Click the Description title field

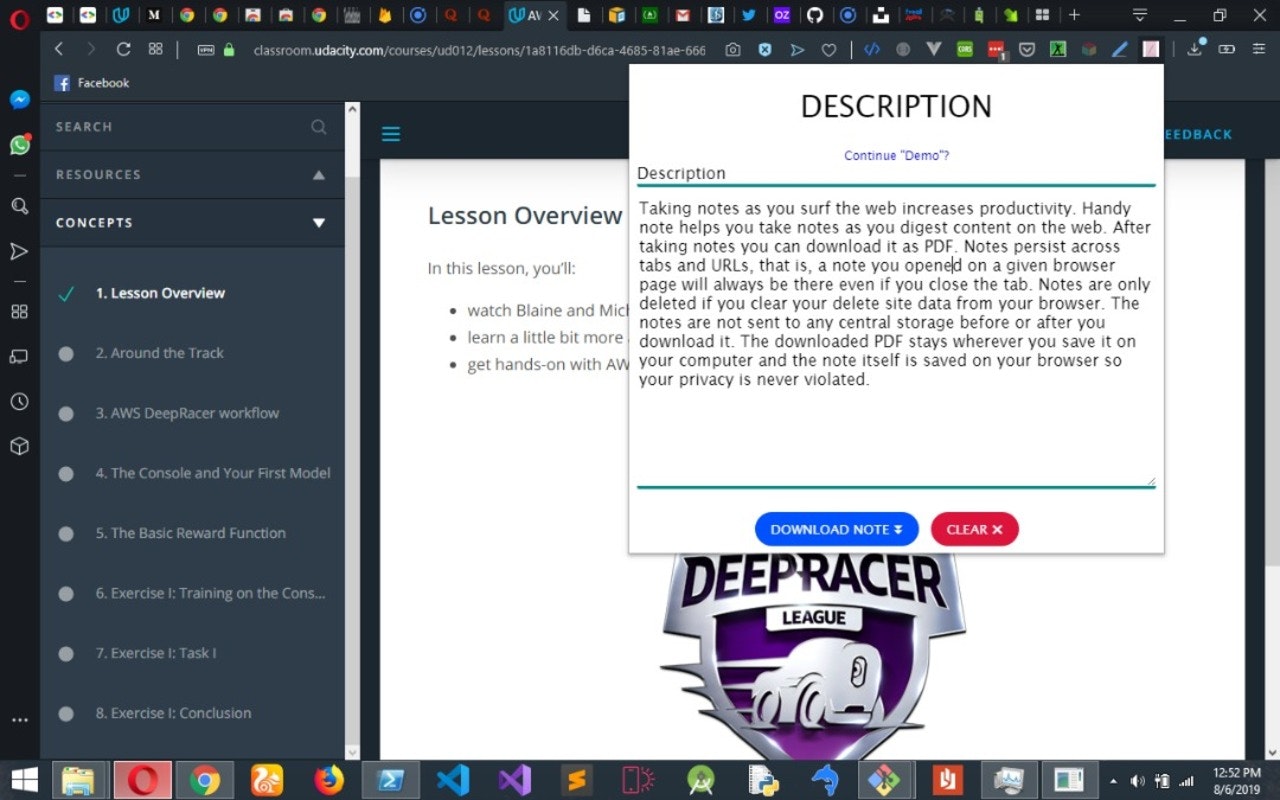tap(896, 173)
